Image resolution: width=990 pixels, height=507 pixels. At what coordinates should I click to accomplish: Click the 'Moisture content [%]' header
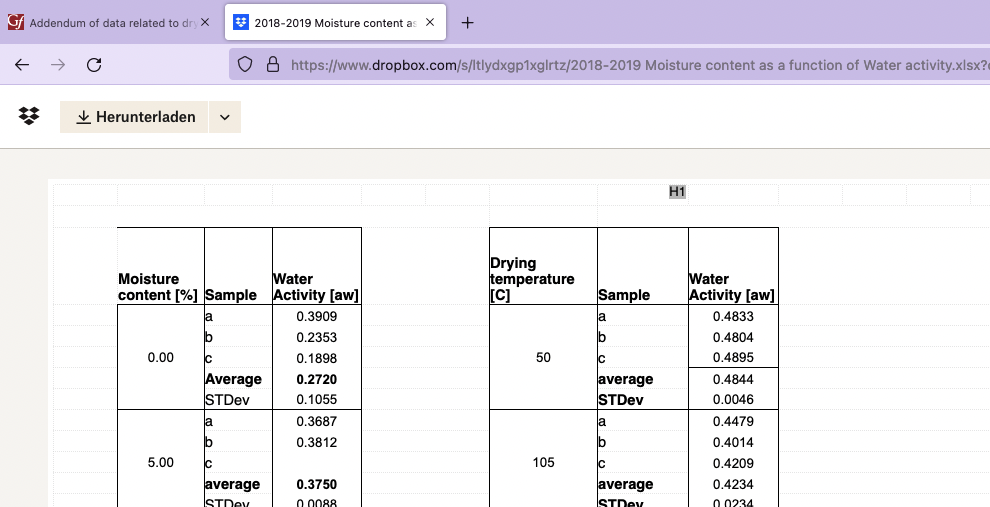coord(158,287)
